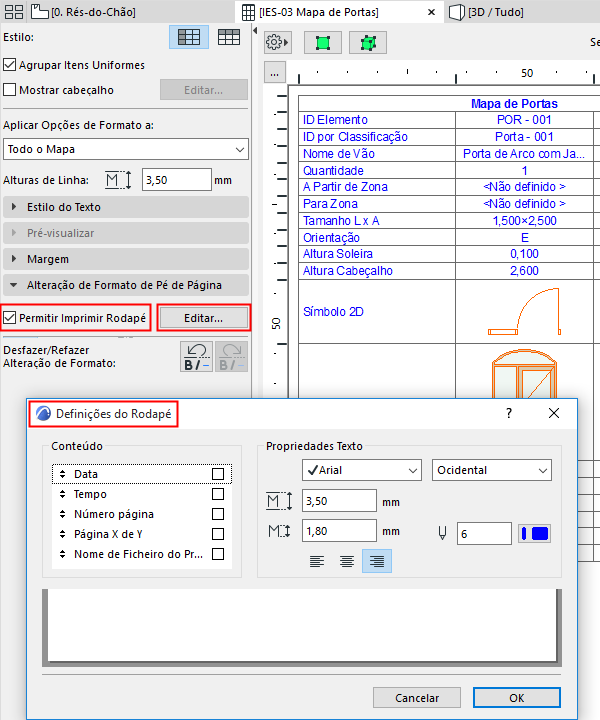Click the 1,500×2,500 size value
The width and height of the screenshot is (600, 720).
[524, 221]
